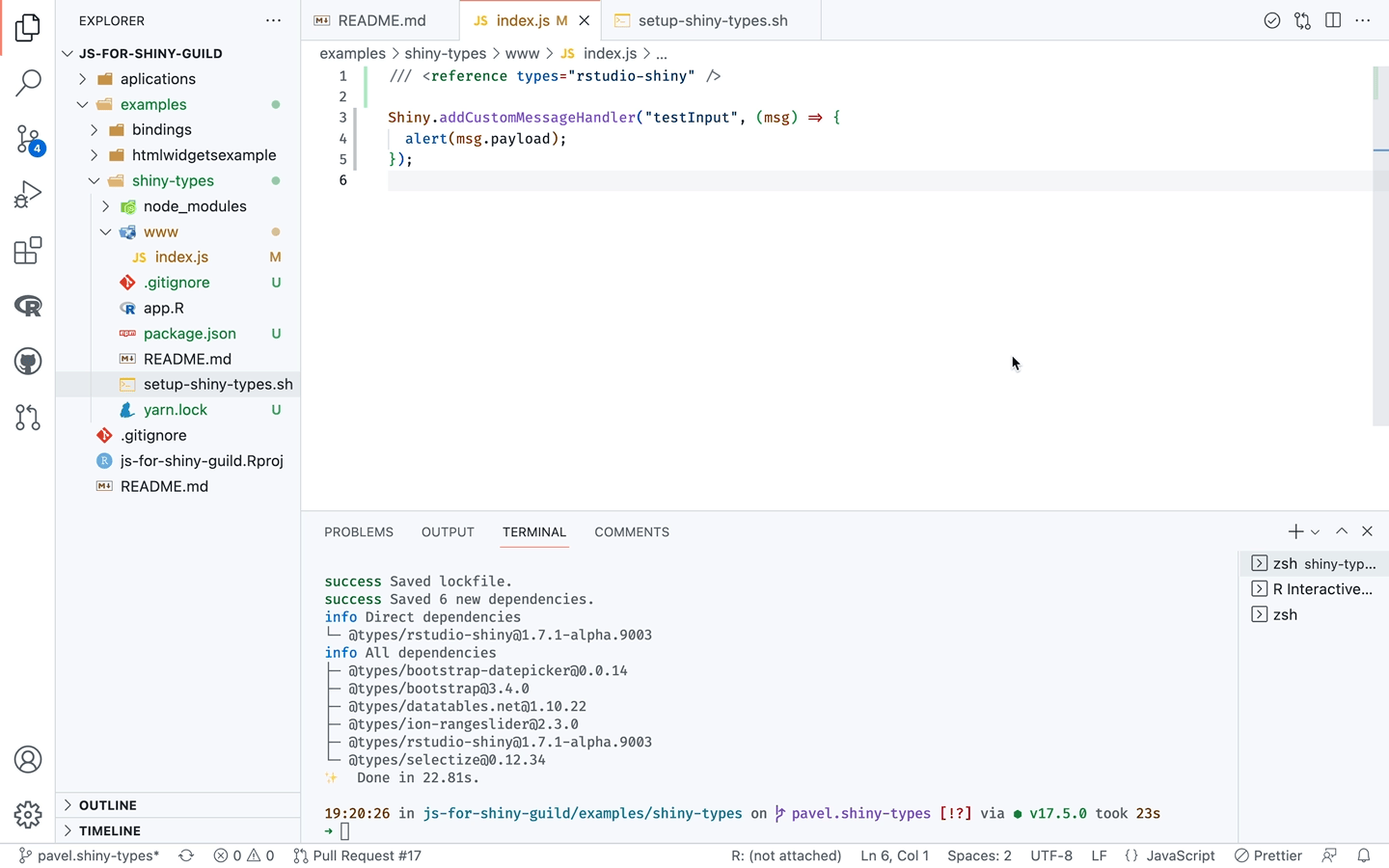The height and width of the screenshot is (868, 1389).
Task: Open the launch profile dropdown next to plus
Action: pos(1314,531)
